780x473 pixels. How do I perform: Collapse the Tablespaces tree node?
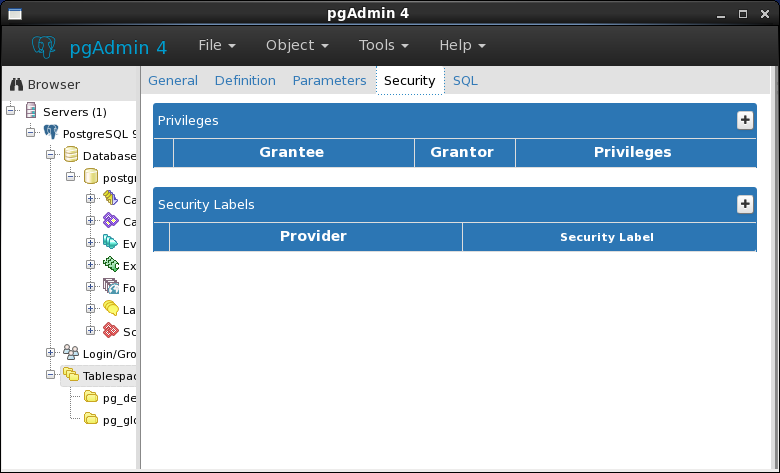click(x=50, y=375)
